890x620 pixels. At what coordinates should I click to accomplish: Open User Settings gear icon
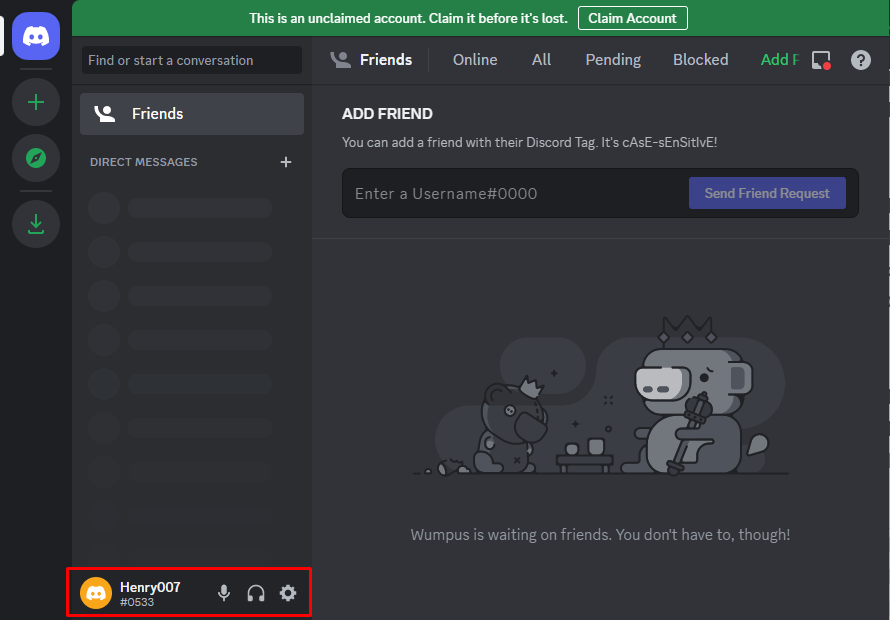click(288, 593)
